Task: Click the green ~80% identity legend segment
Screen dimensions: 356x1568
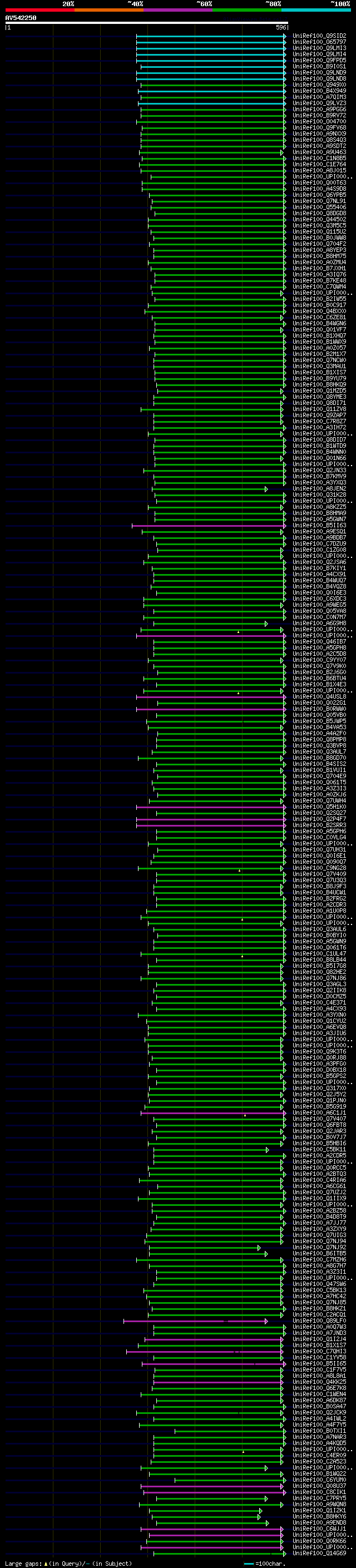Action: click(x=247, y=10)
